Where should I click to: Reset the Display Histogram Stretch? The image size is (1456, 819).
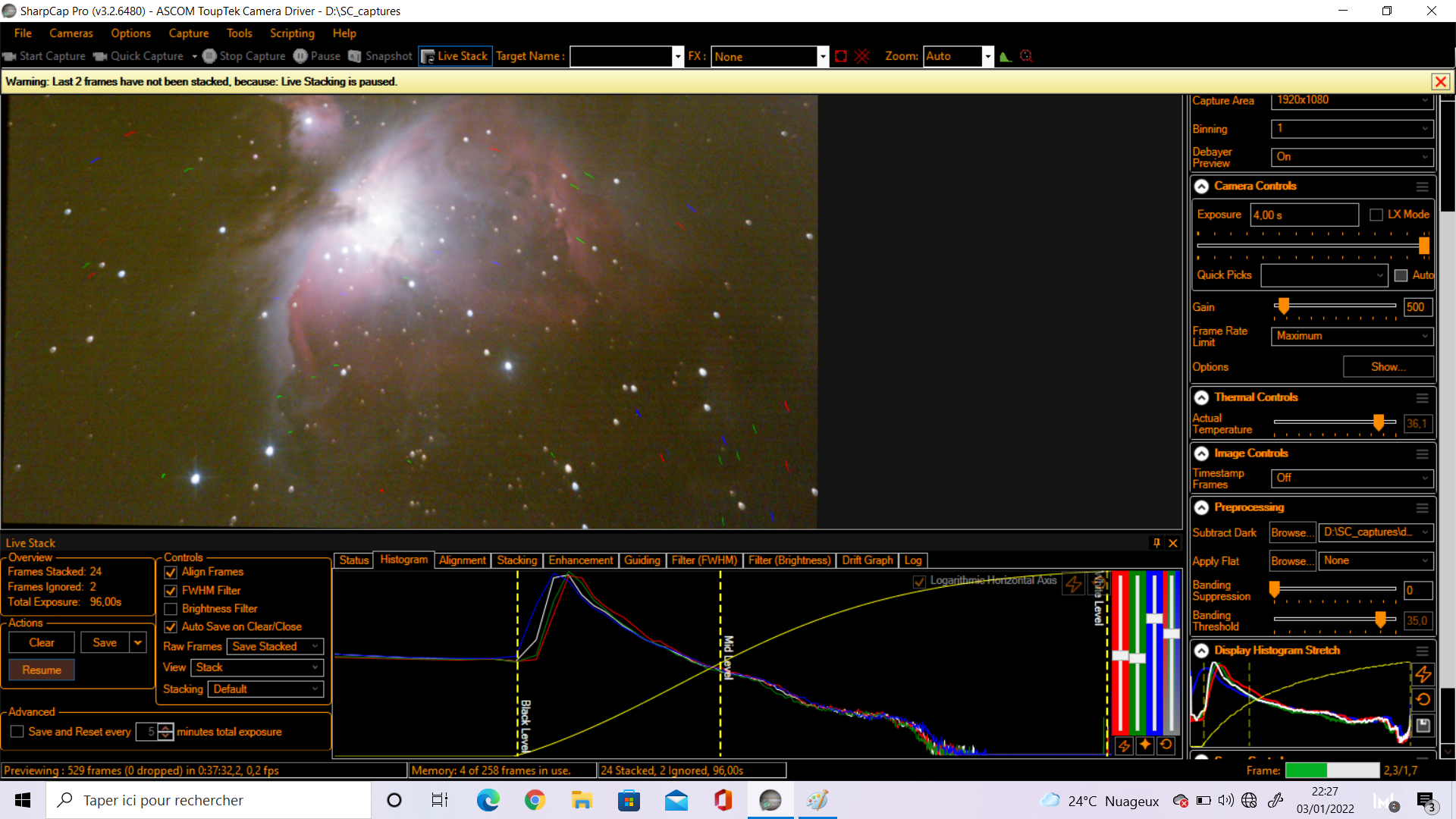pos(1423,699)
